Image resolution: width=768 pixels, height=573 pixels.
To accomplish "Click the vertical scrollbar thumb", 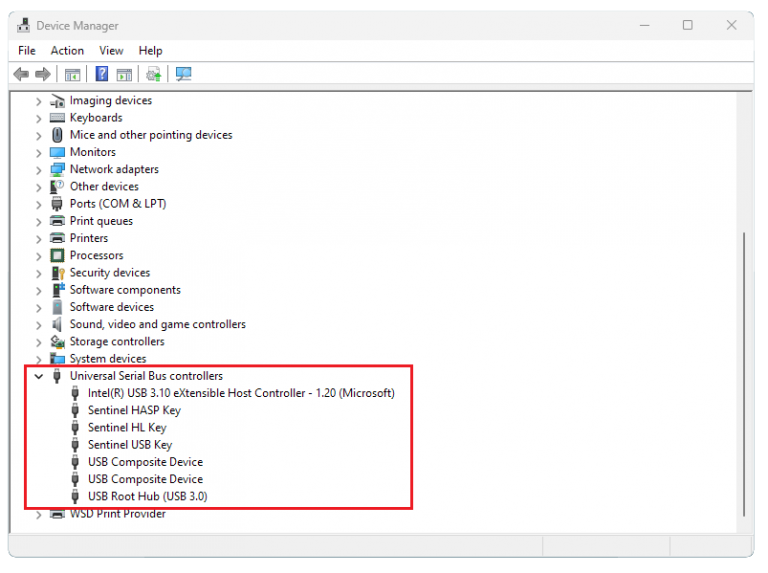I will 744,374.
